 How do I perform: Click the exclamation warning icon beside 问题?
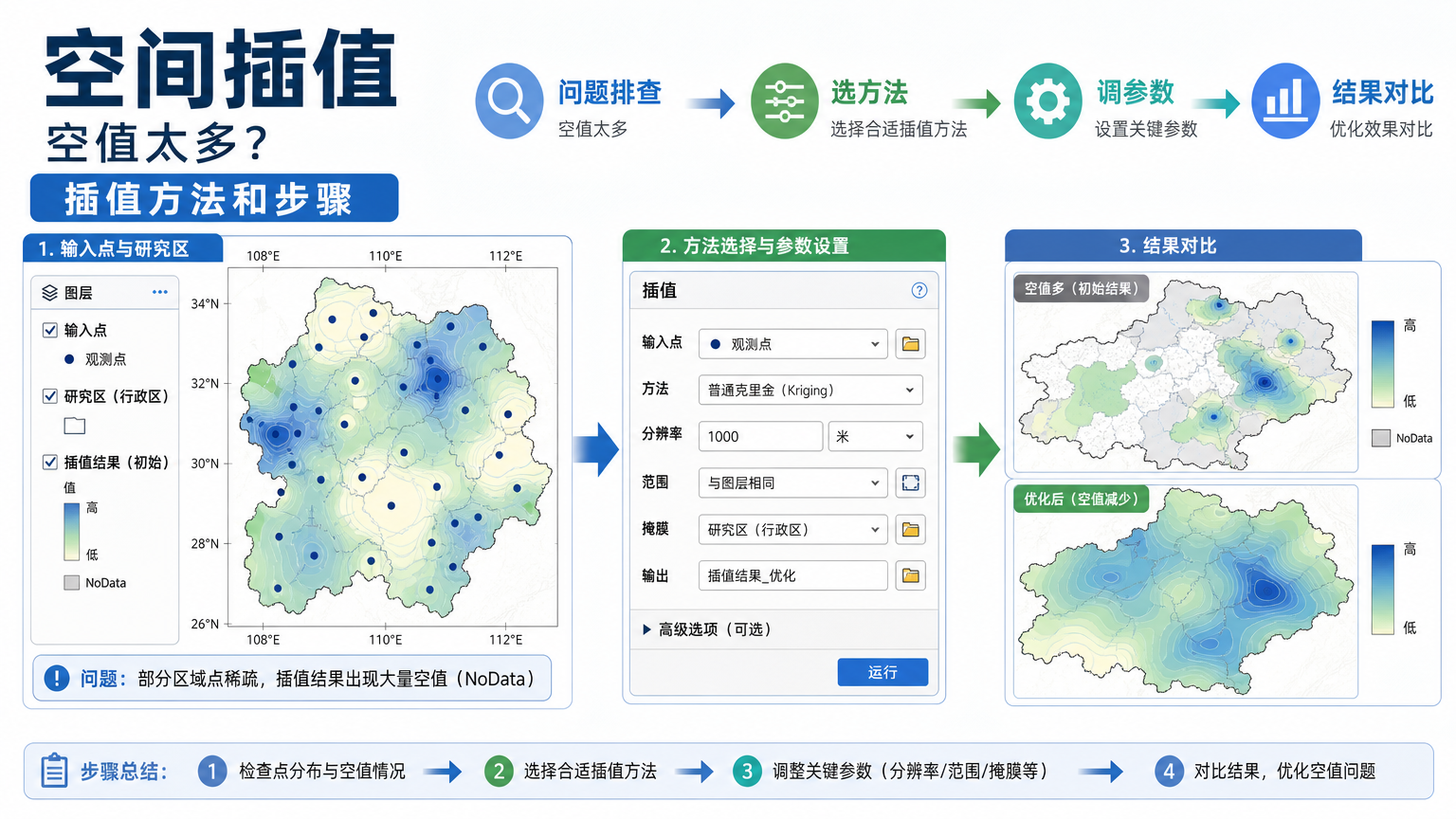click(x=57, y=679)
